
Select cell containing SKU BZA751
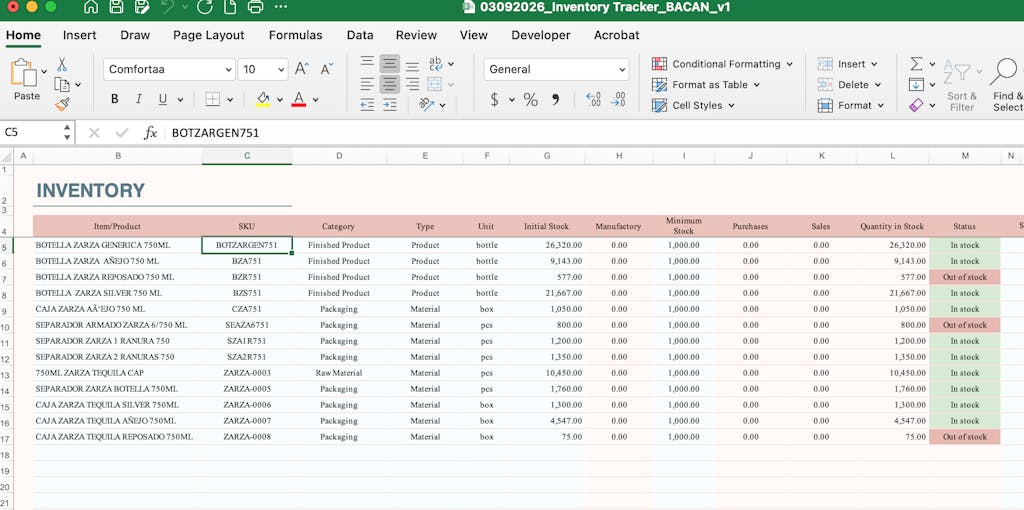click(246, 261)
